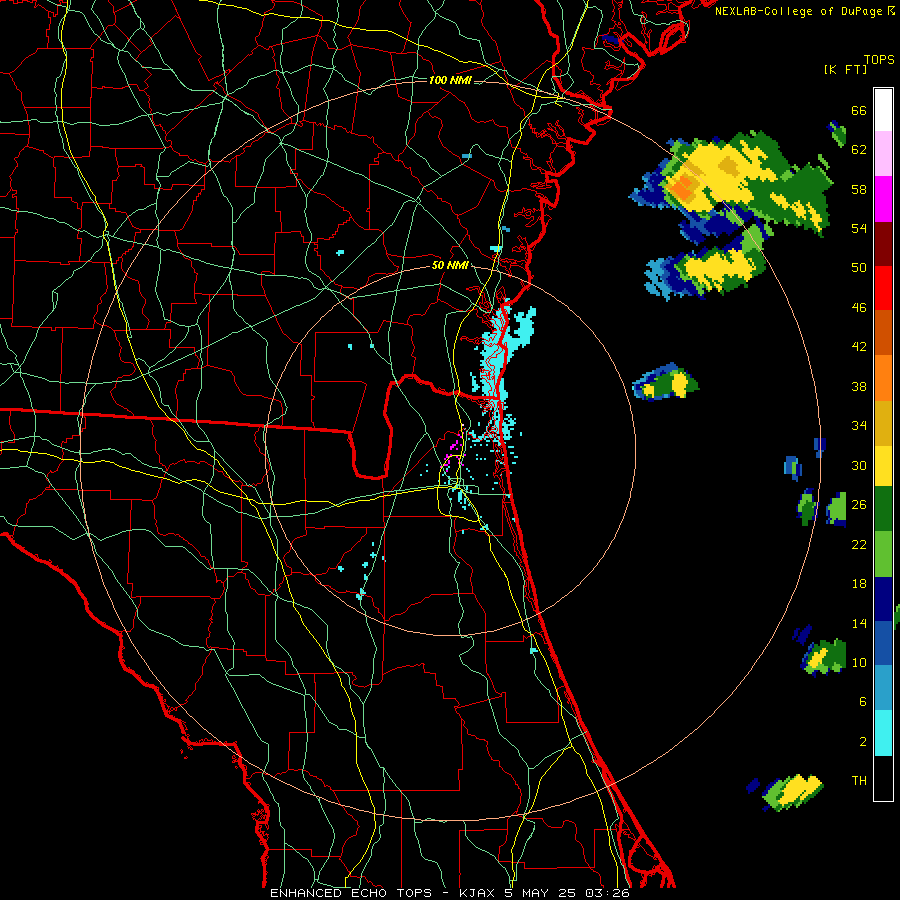Screen dimensions: 900x900
Task: Click the white 66 kft legend swatch
Action: pos(883,110)
